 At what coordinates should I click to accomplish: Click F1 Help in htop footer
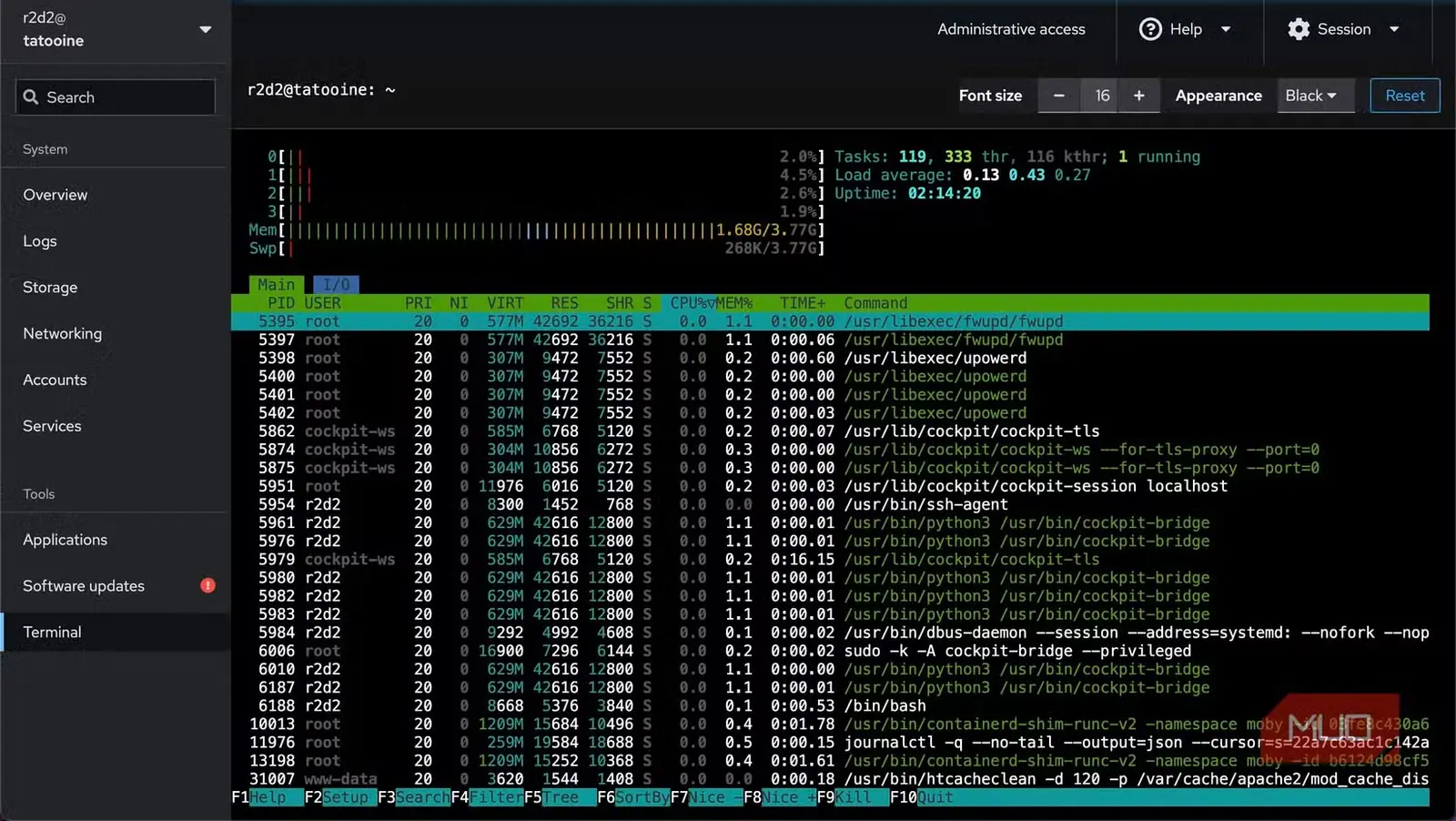(268, 797)
